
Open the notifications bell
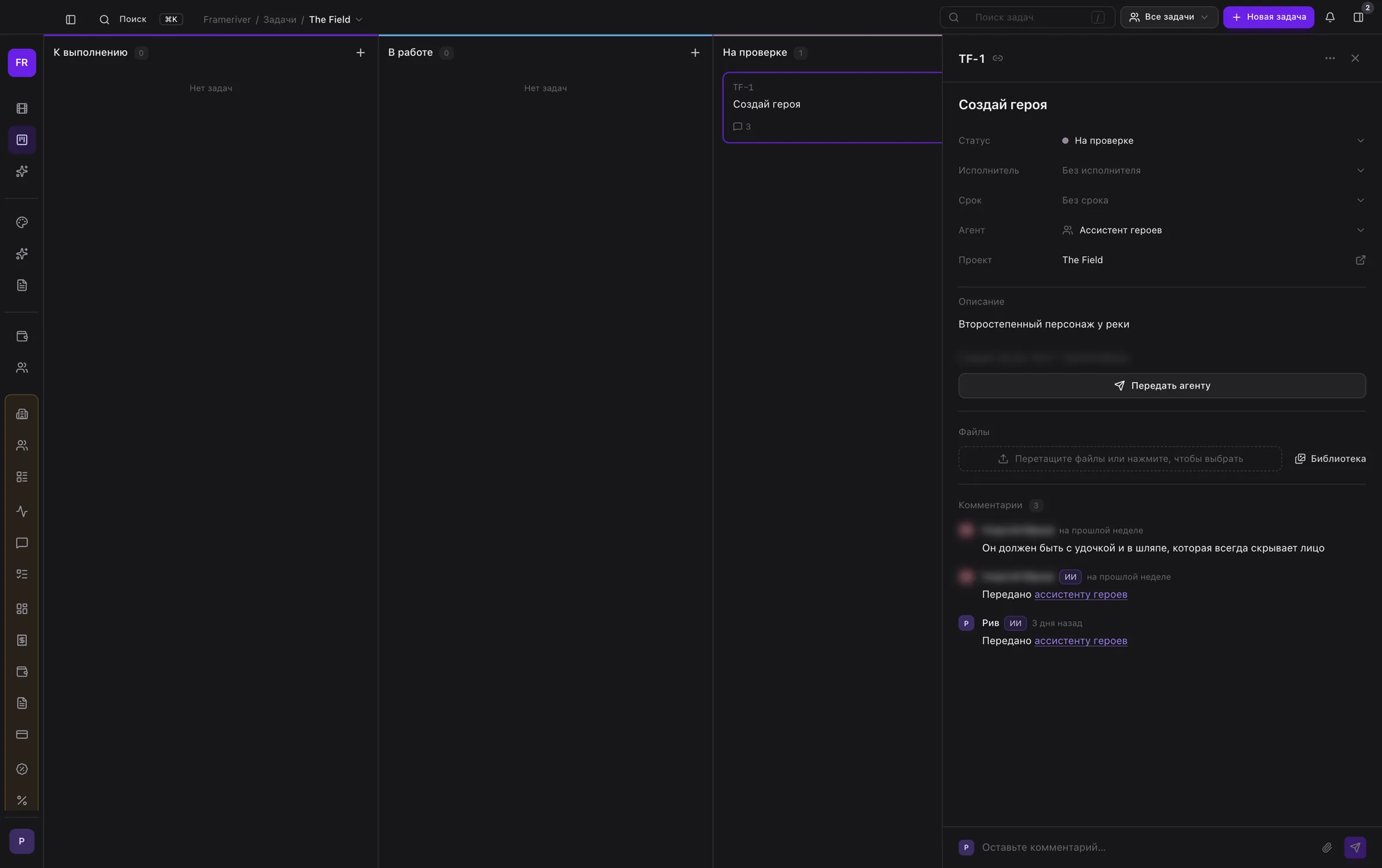tap(1330, 17)
